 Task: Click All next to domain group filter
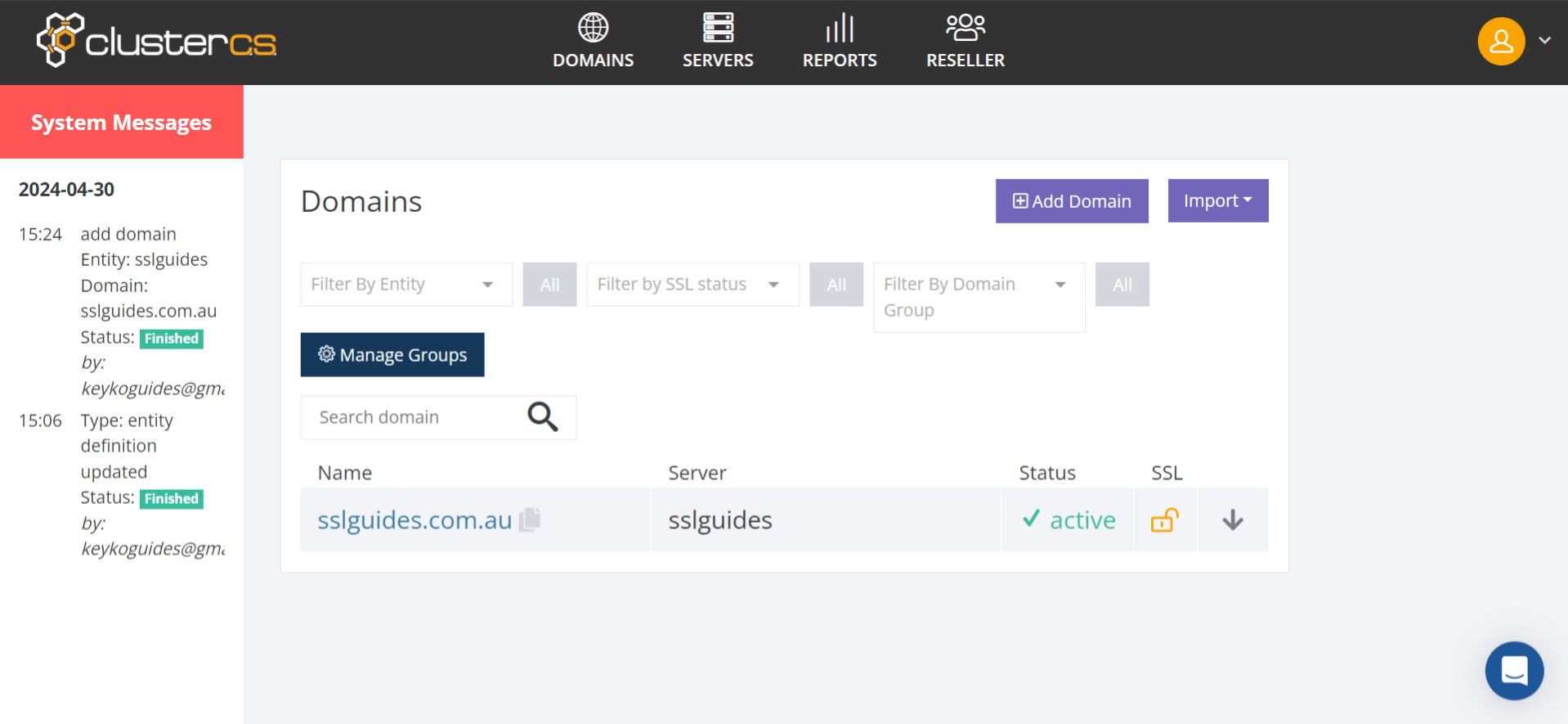click(1122, 285)
